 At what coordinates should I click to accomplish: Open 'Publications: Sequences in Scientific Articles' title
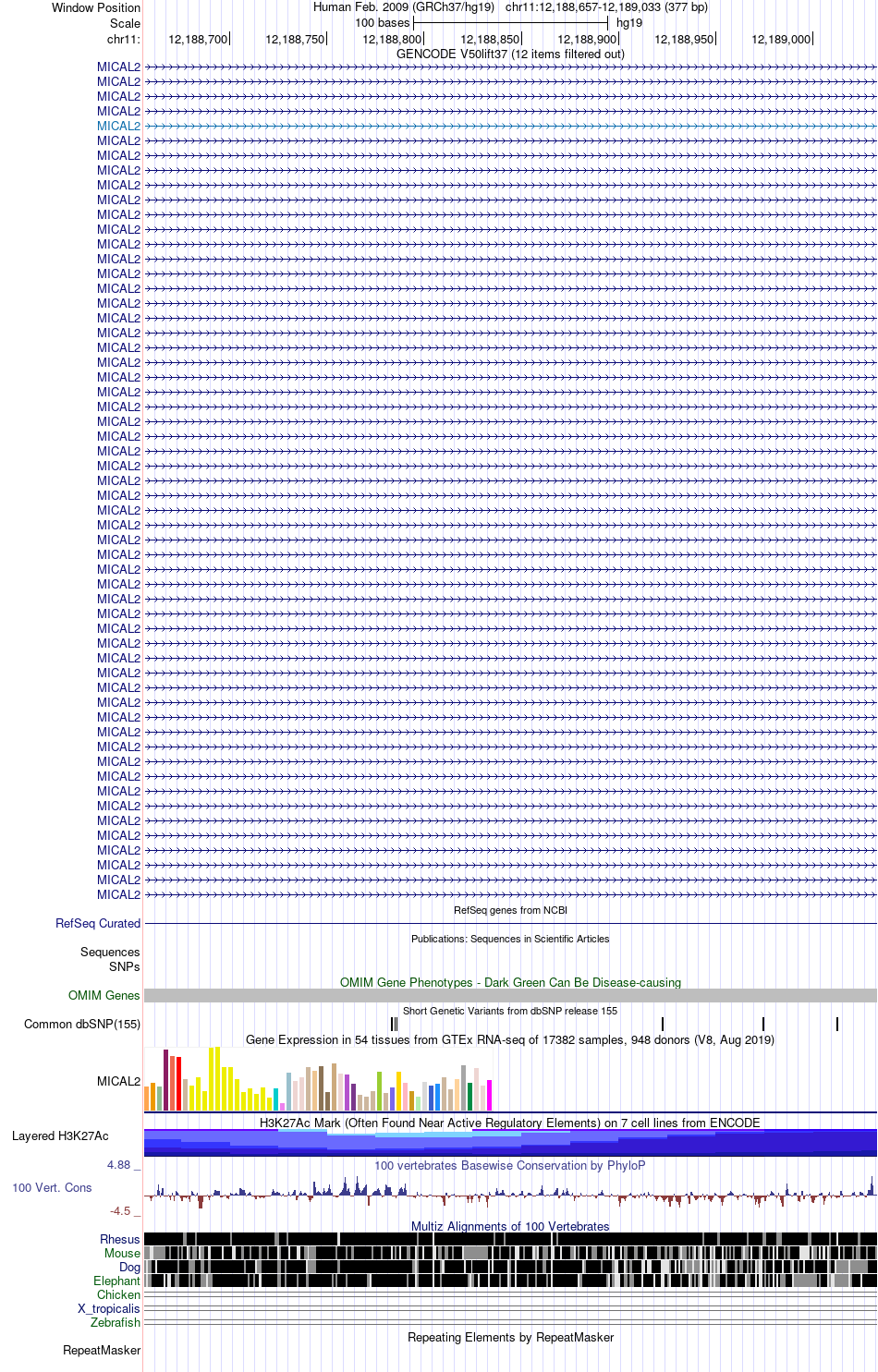pos(510,939)
